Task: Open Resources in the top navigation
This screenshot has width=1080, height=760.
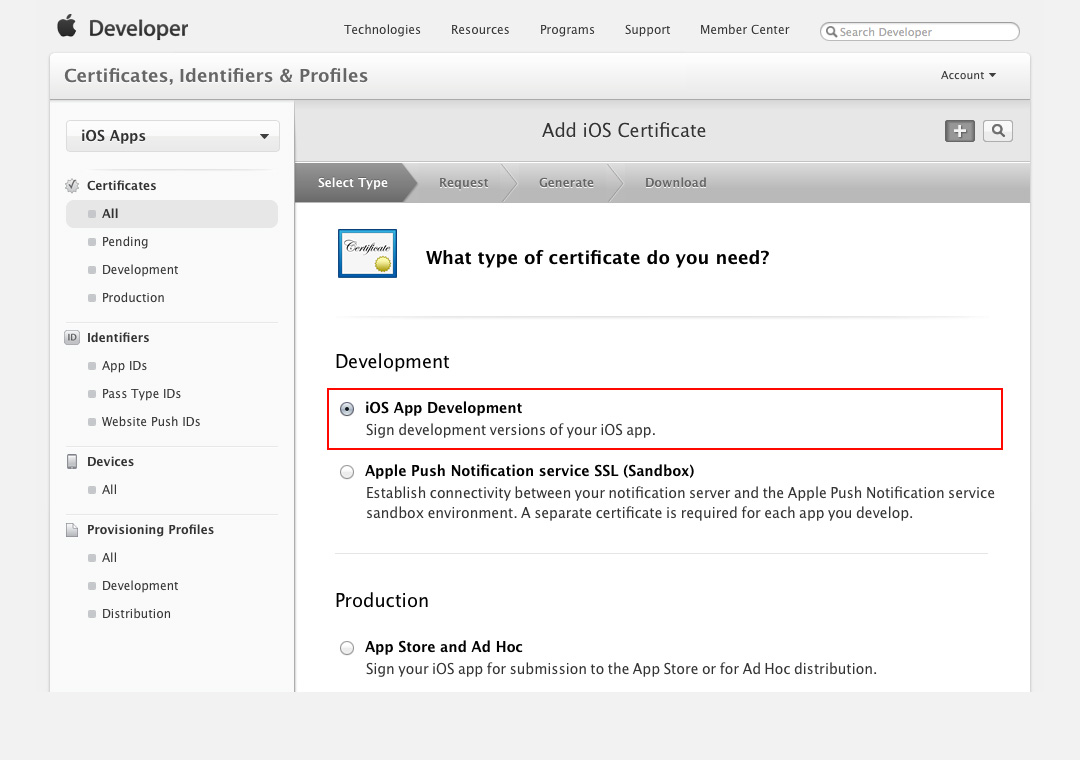Action: tap(480, 30)
